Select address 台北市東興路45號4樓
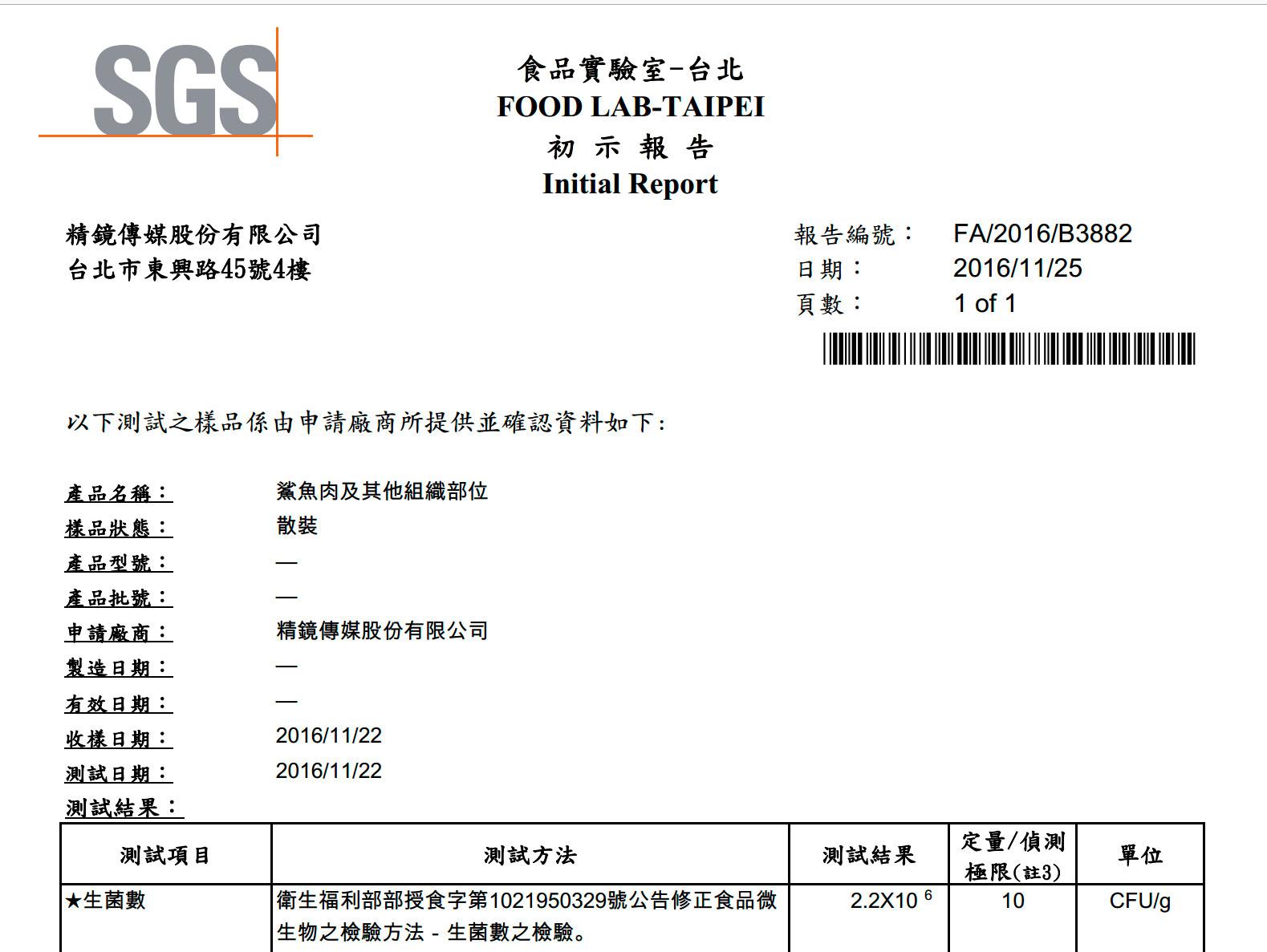This screenshot has height=952, width=1267. [189, 270]
